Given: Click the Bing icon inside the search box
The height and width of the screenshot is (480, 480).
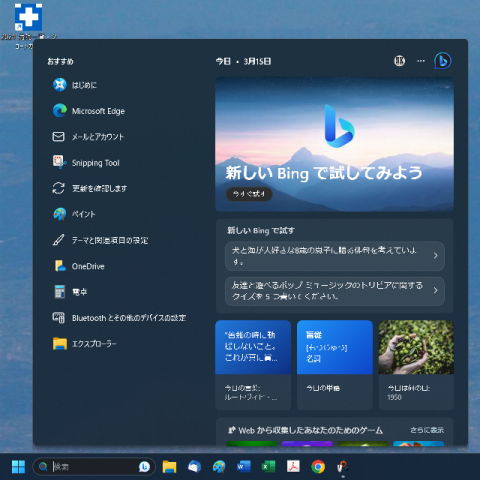Looking at the screenshot, I should [x=144, y=467].
